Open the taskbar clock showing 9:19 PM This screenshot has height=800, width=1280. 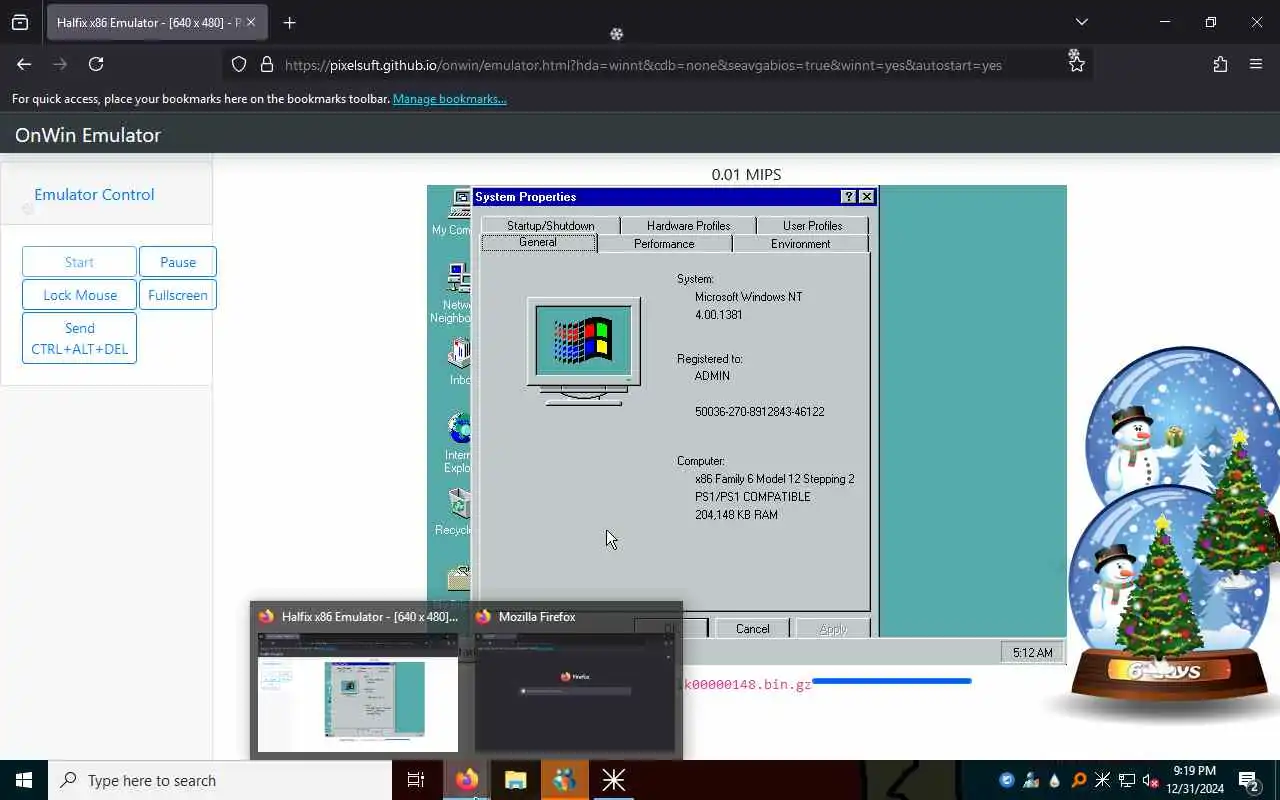(1194, 780)
